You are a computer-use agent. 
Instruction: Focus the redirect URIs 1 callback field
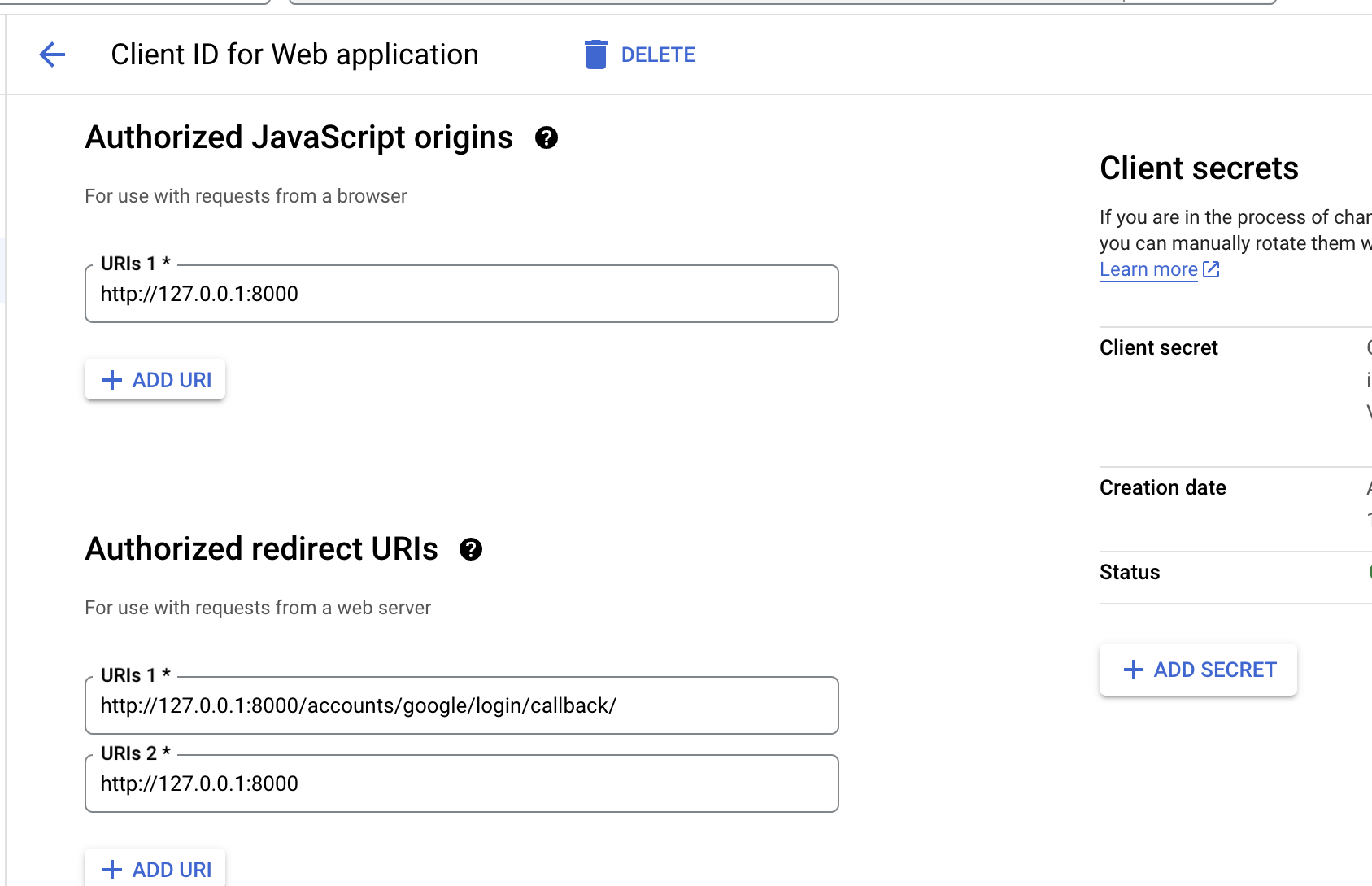[461, 705]
